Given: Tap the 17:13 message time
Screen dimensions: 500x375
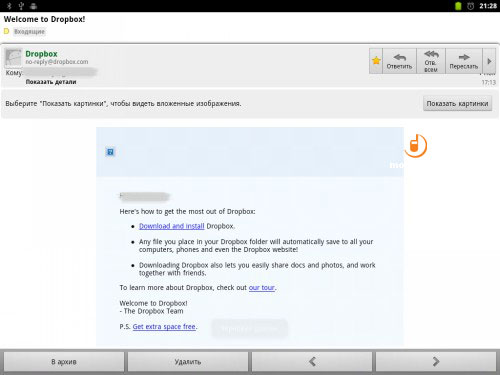Looking at the screenshot, I should click(x=489, y=82).
